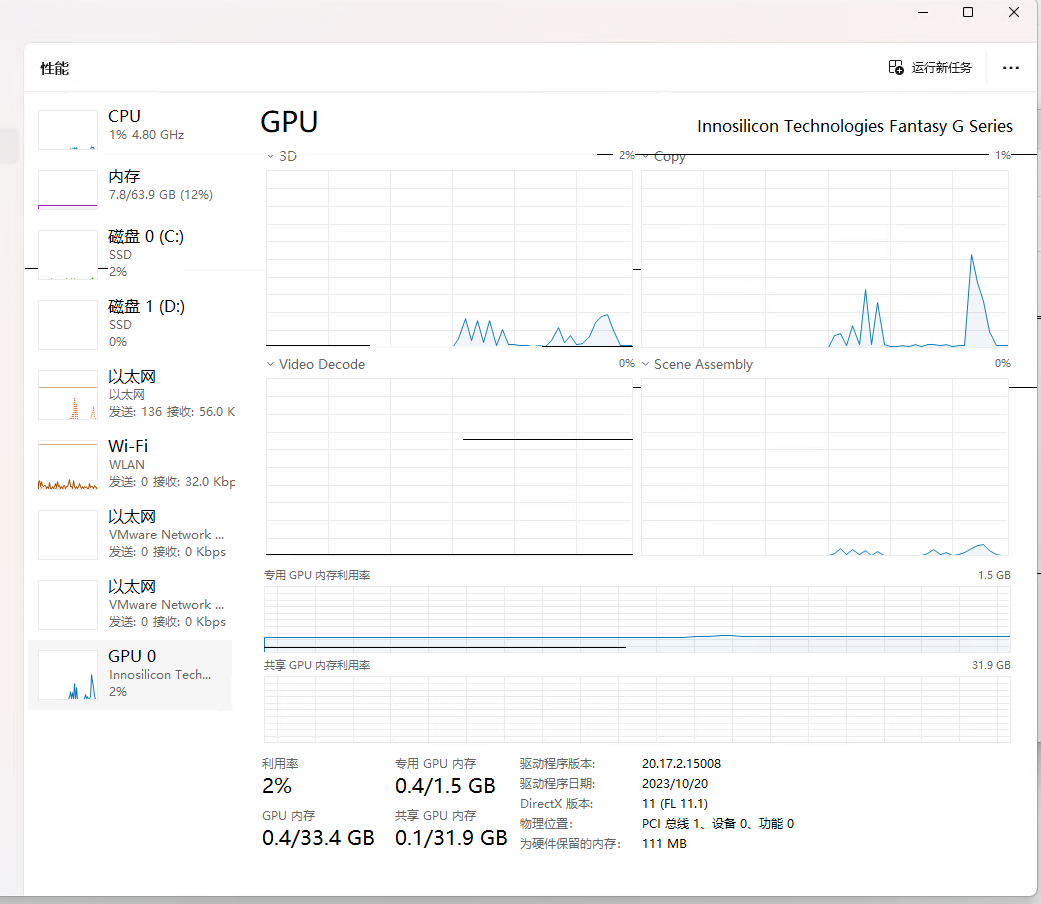The height and width of the screenshot is (904, 1041).
Task: Click the 专用 GPU 内存利用率 label
Action: pos(317,575)
